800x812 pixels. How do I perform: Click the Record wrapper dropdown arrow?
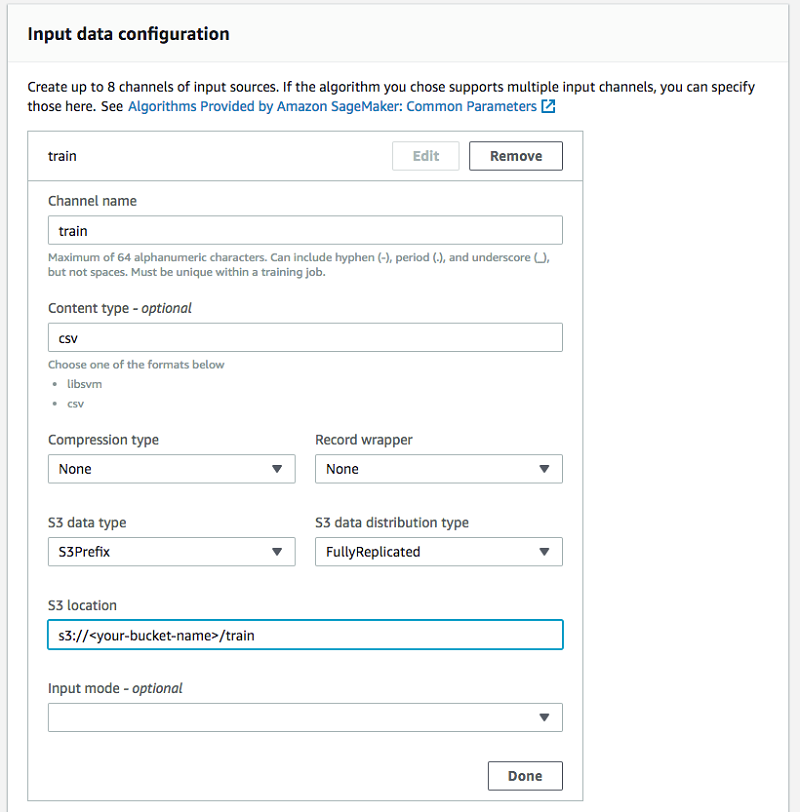544,469
